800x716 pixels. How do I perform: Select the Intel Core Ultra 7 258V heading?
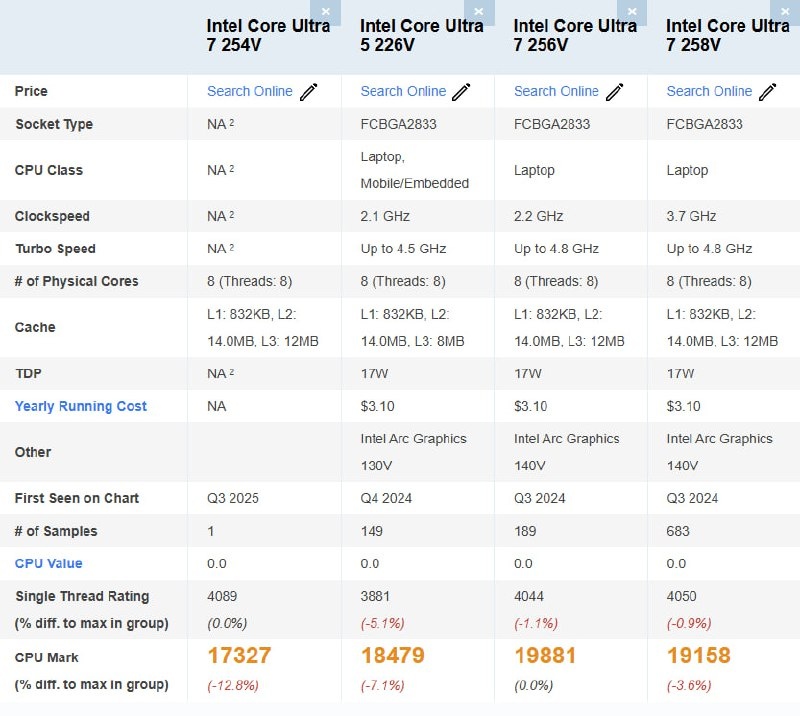[728, 35]
